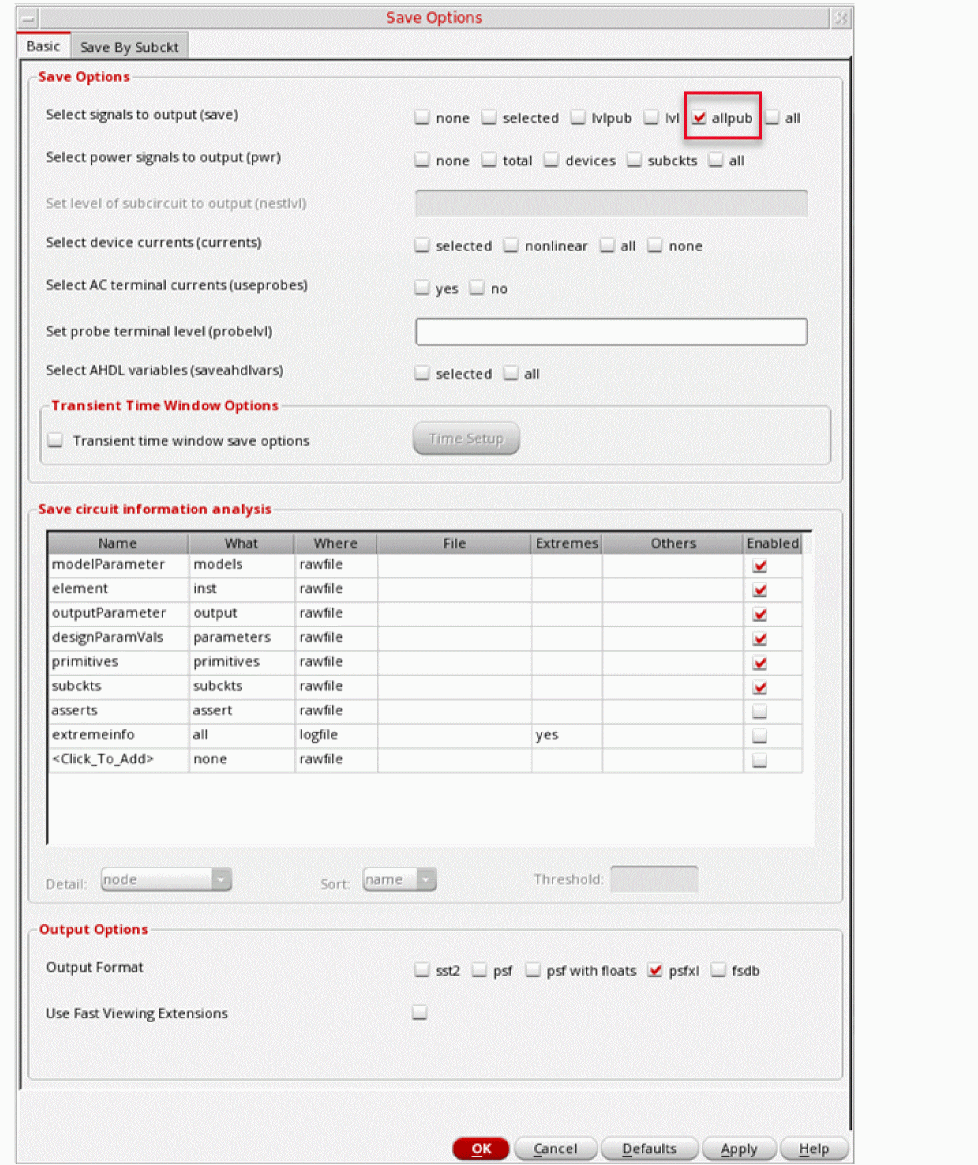Uncheck the 'allpub' save option

pyautogui.click(x=699, y=117)
